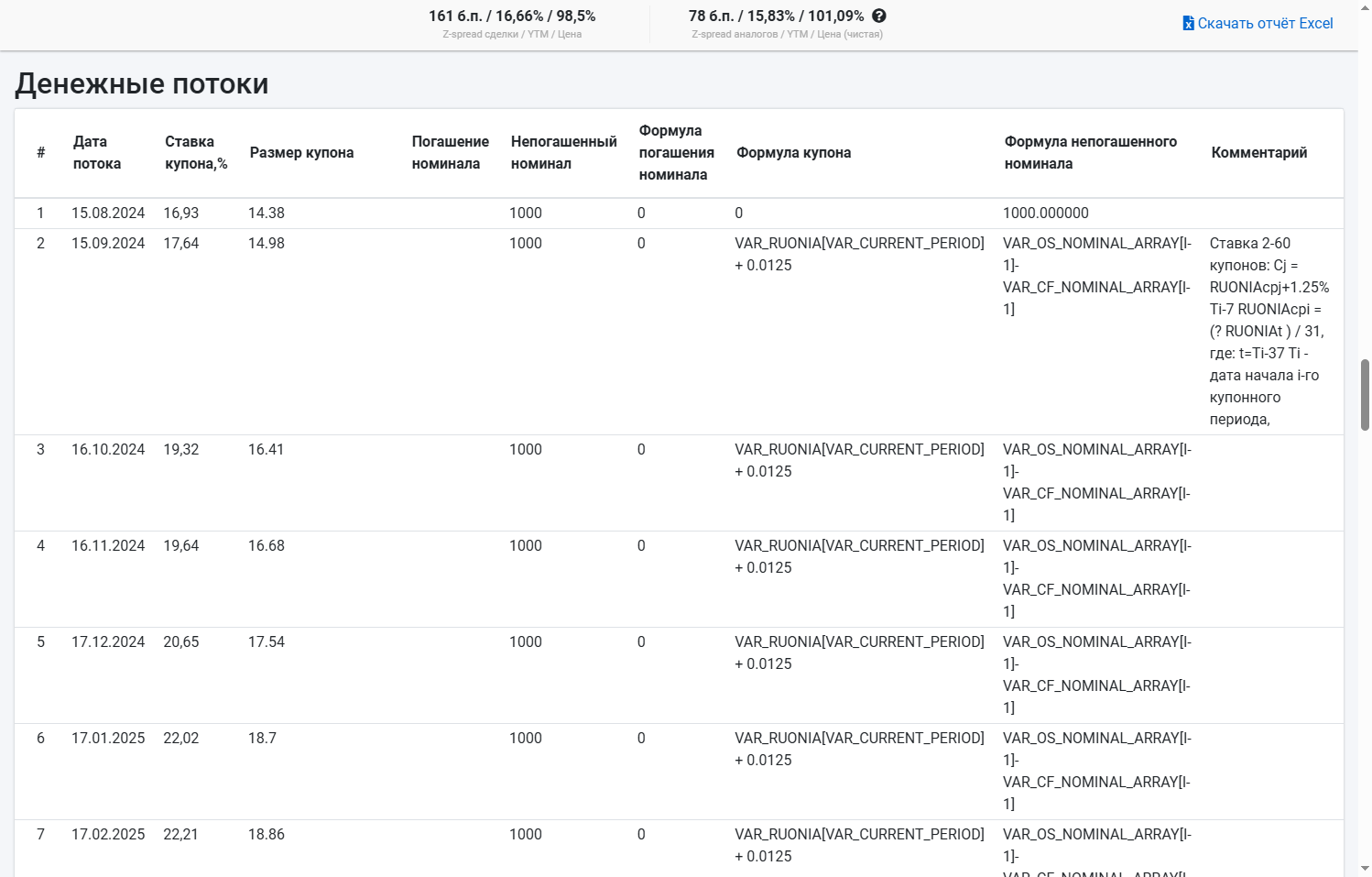The height and width of the screenshot is (877, 1372).
Task: Click the help question mark icon
Action: click(x=879, y=16)
